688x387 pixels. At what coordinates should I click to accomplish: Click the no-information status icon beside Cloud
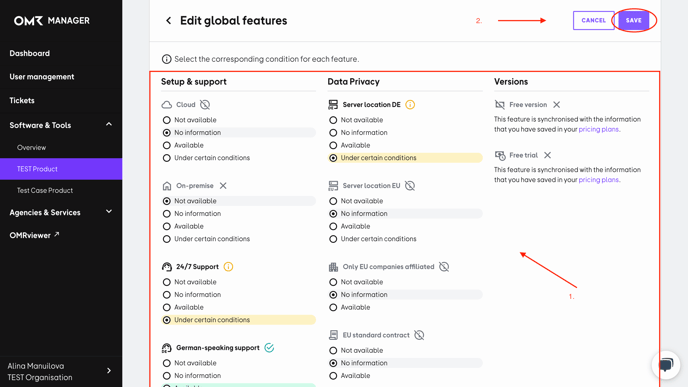[x=205, y=105]
